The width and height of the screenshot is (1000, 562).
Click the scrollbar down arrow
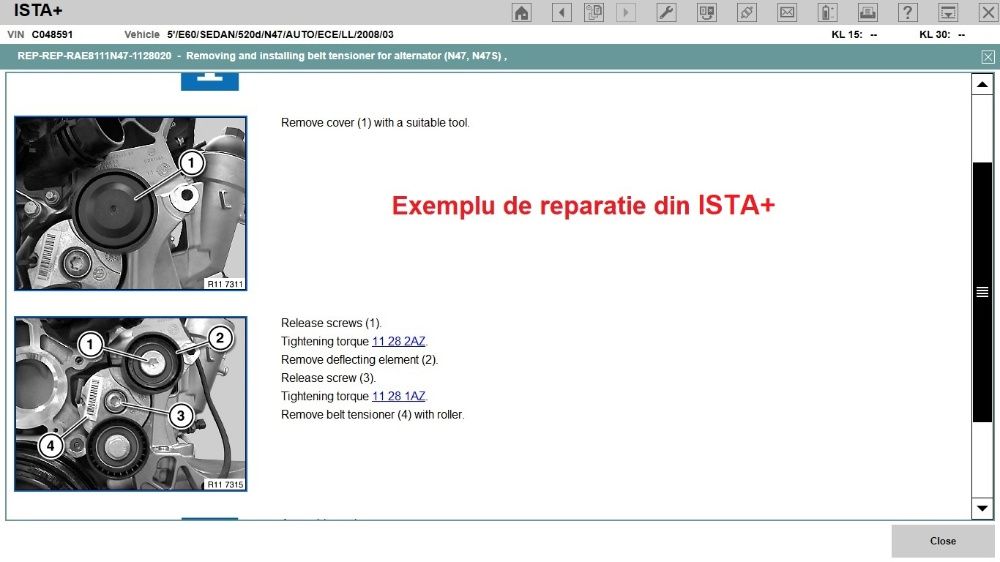(982, 508)
